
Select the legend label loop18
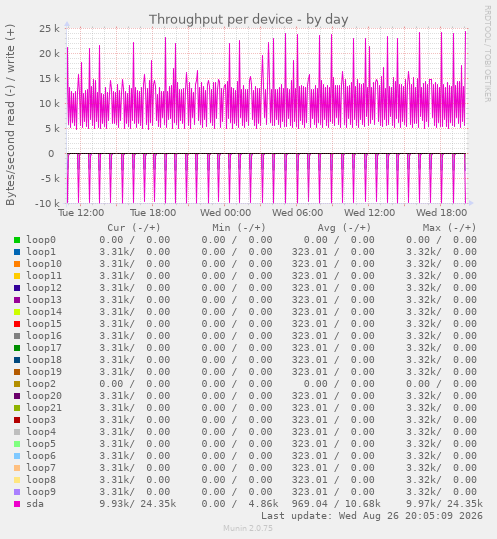44,360
